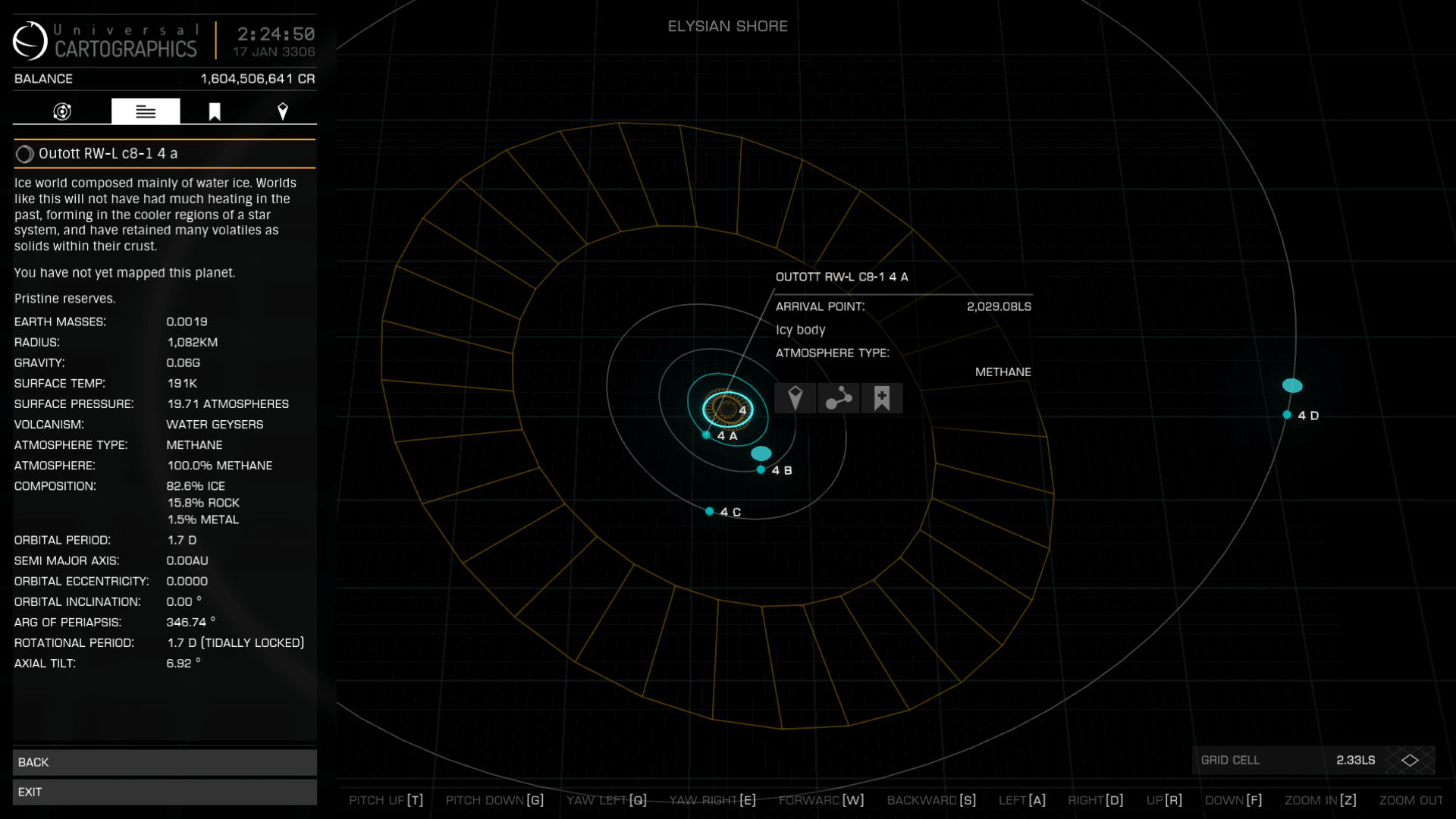
Task: Select moon 4 B marker on the map
Action: [x=761, y=469]
